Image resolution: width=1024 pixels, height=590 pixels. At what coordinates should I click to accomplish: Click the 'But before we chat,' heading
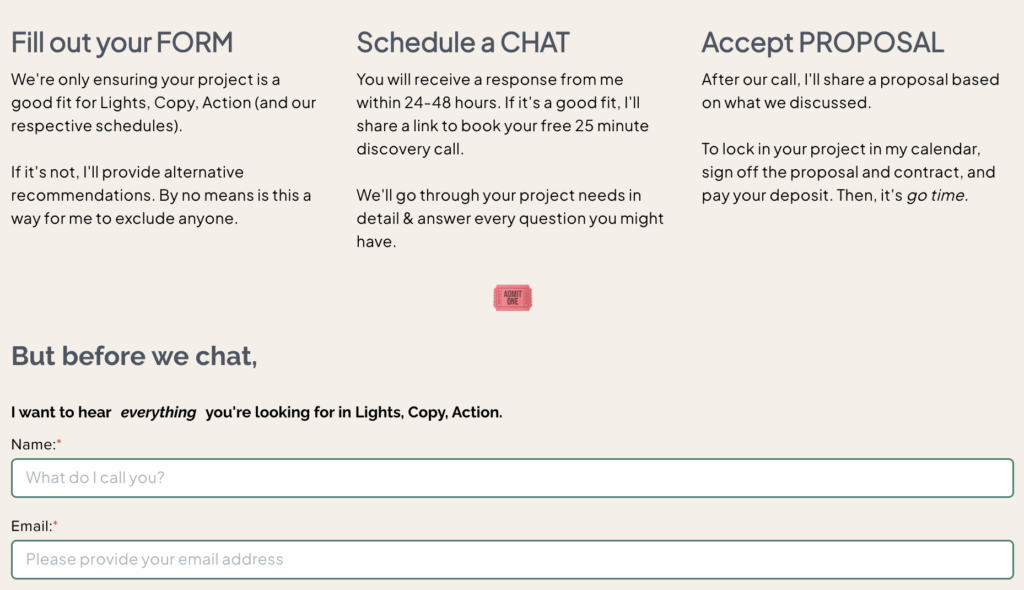[134, 356]
